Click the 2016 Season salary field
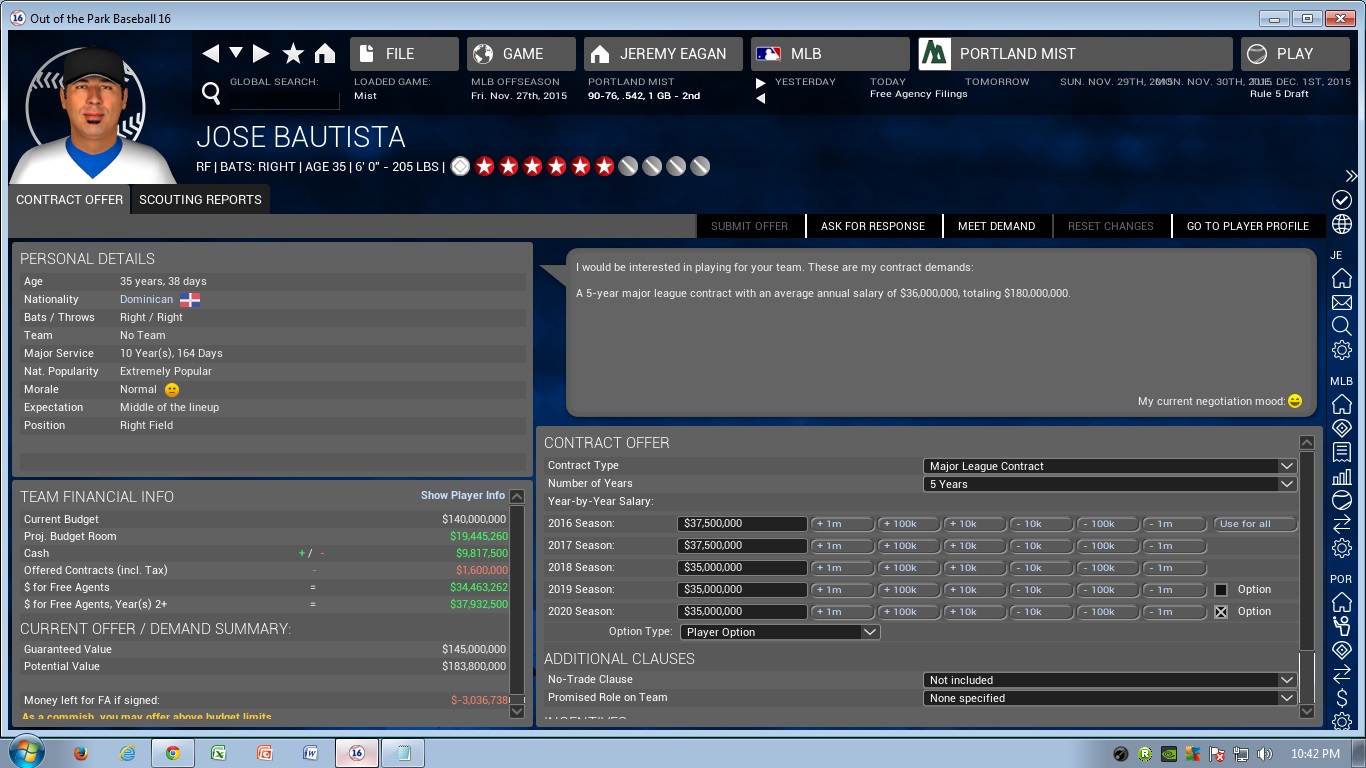The width and height of the screenshot is (1366, 768). tap(741, 524)
